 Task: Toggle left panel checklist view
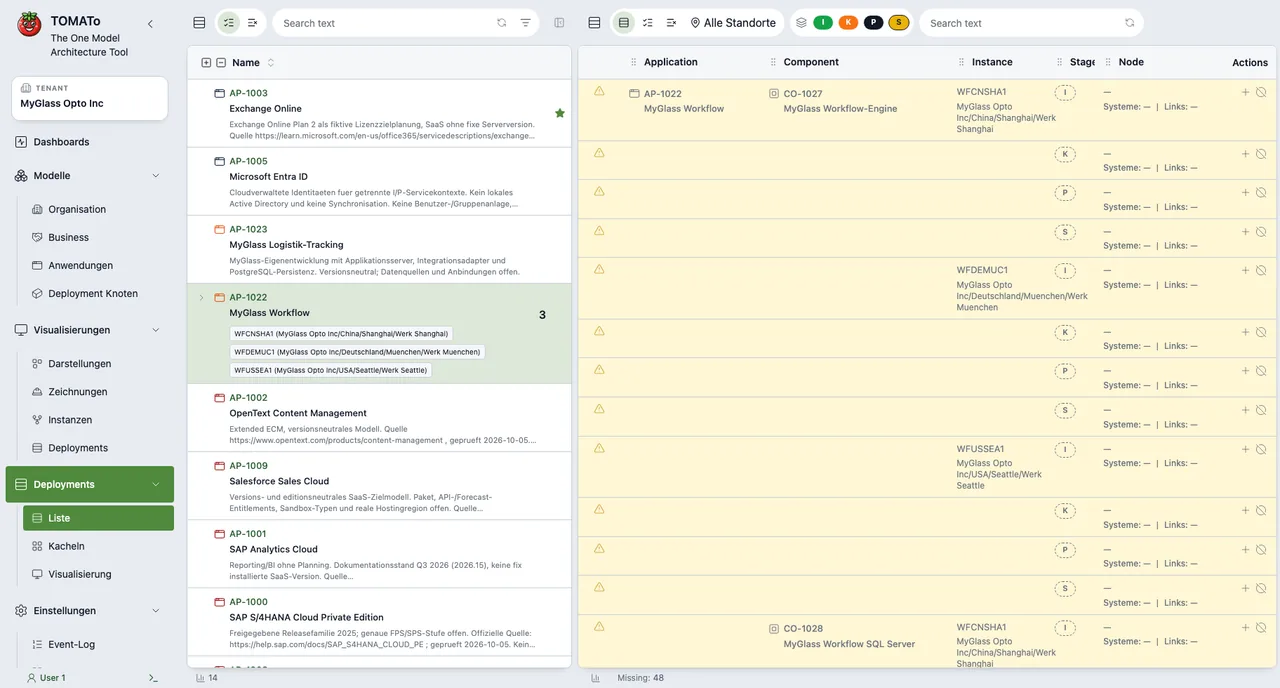pos(228,23)
